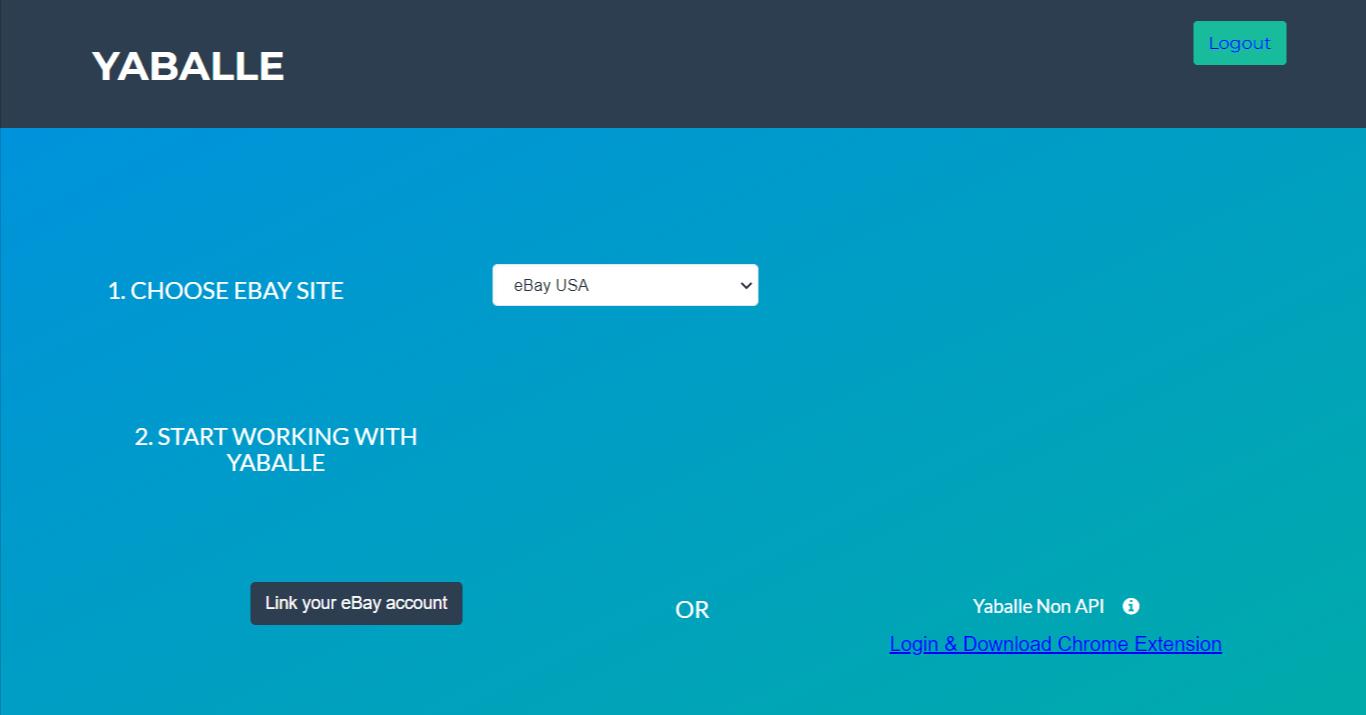Click the info icon beside Yaballe Non API
1366x715 pixels.
tap(1131, 606)
